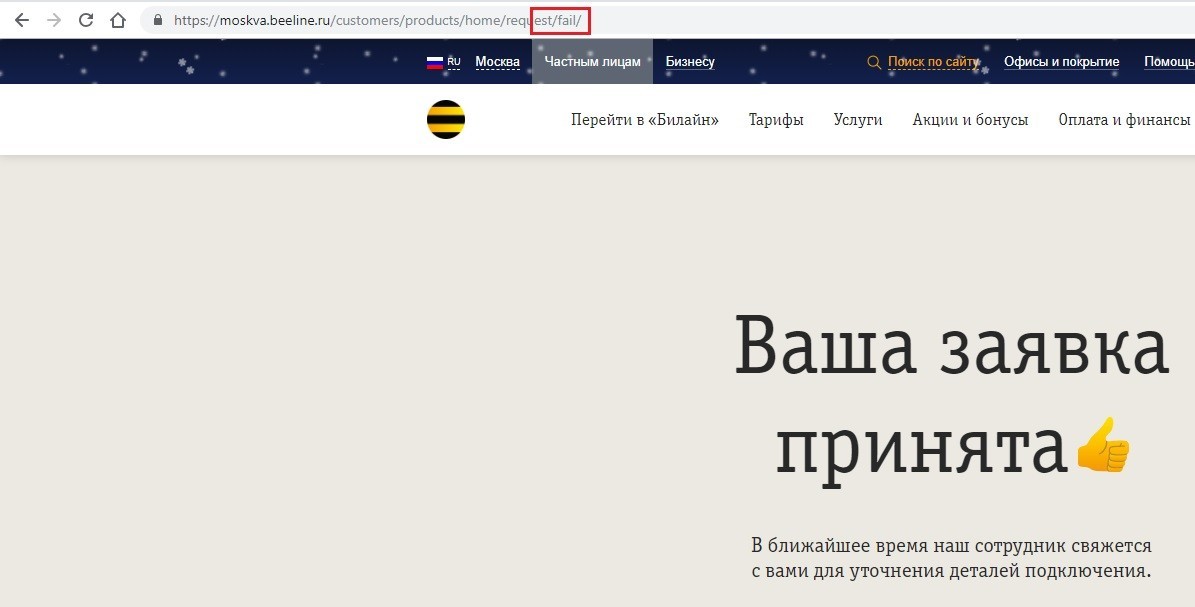Open the Перейти в «Билайн» menu
1195x607 pixels.
[x=645, y=120]
